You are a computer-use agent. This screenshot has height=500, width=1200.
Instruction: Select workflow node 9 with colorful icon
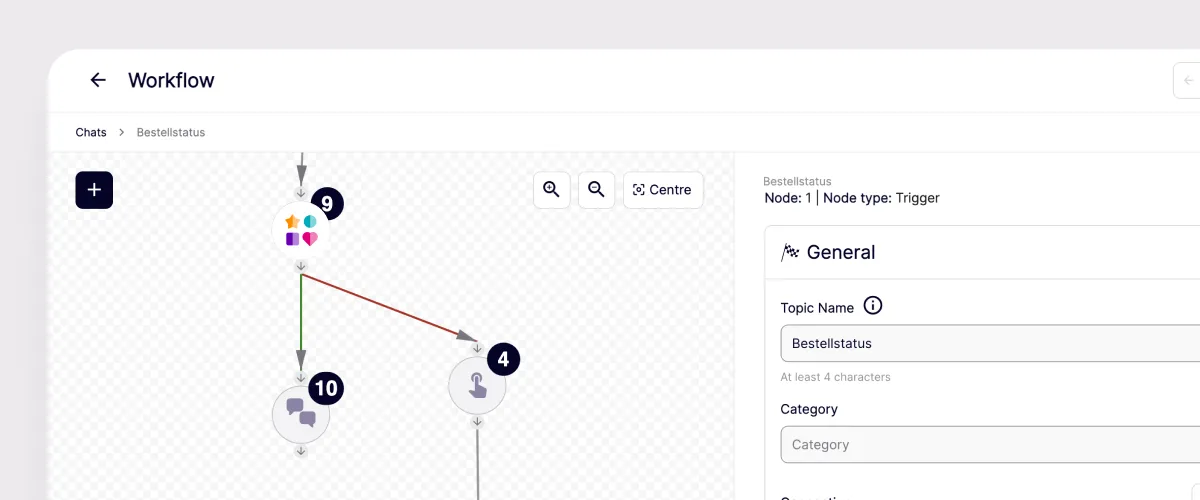[301, 229]
